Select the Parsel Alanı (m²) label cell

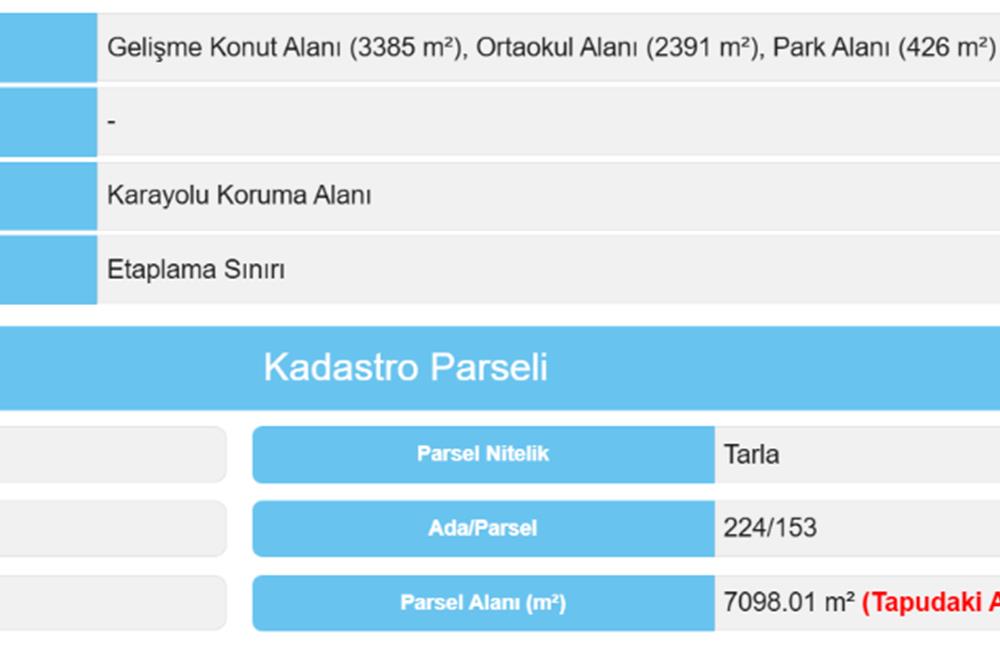click(483, 603)
